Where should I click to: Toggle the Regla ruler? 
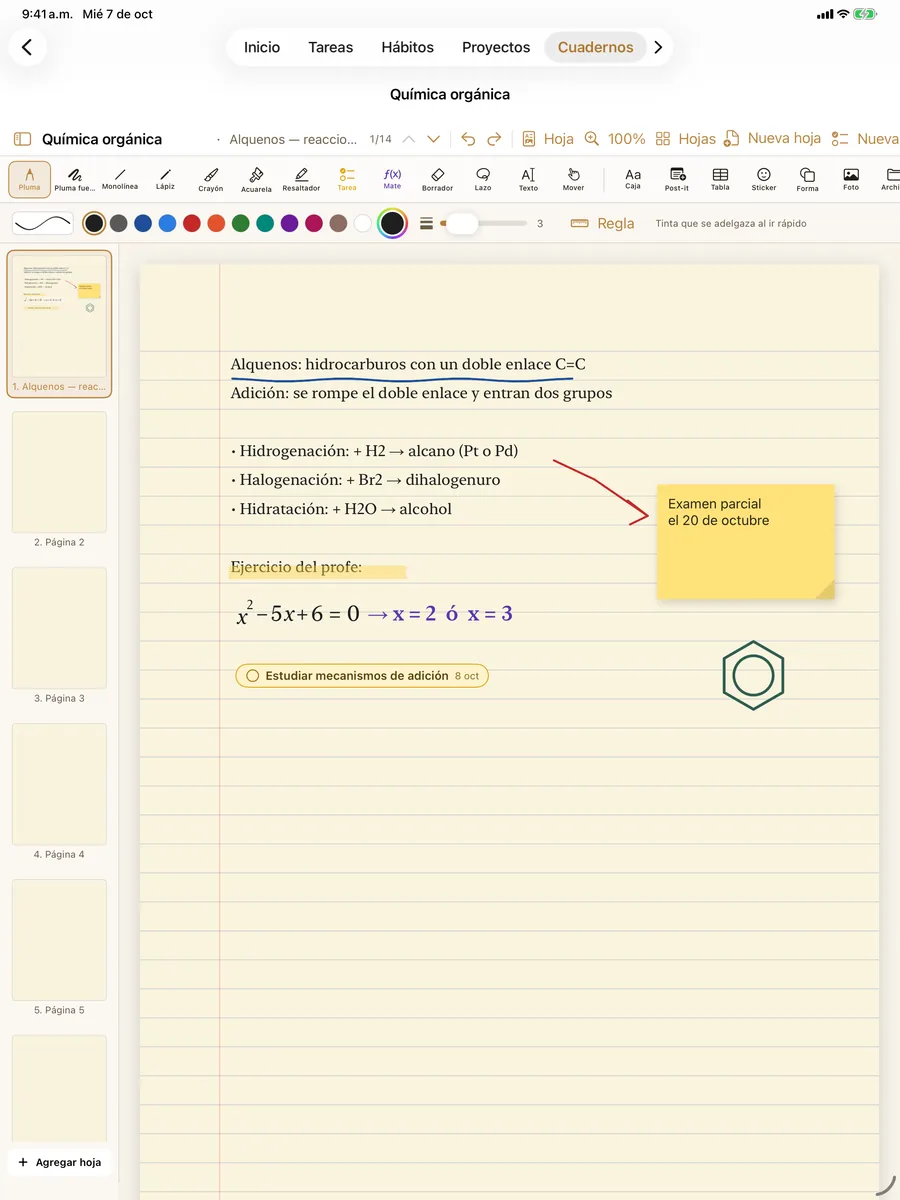[602, 223]
